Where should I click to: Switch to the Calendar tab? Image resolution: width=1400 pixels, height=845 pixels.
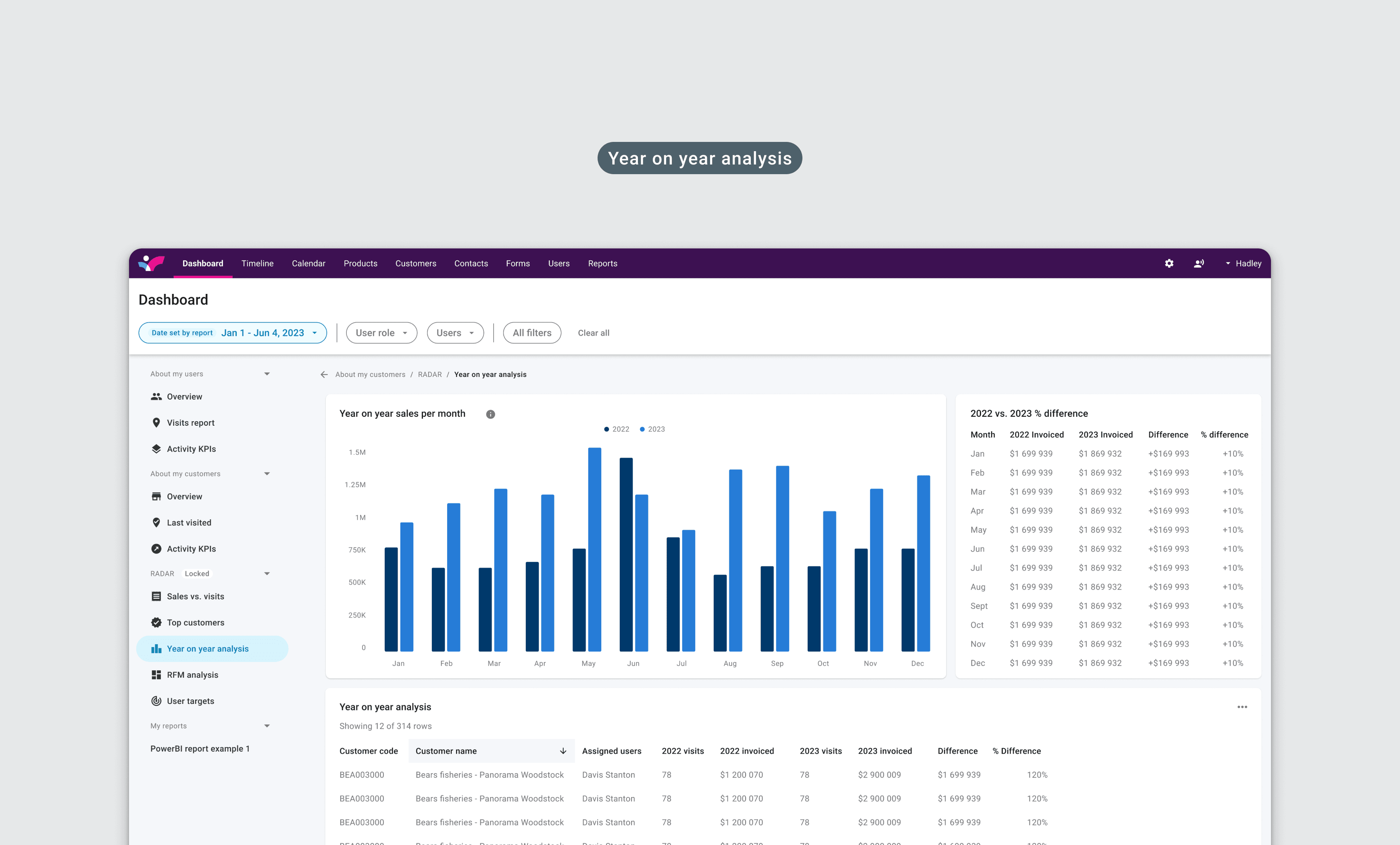point(308,264)
